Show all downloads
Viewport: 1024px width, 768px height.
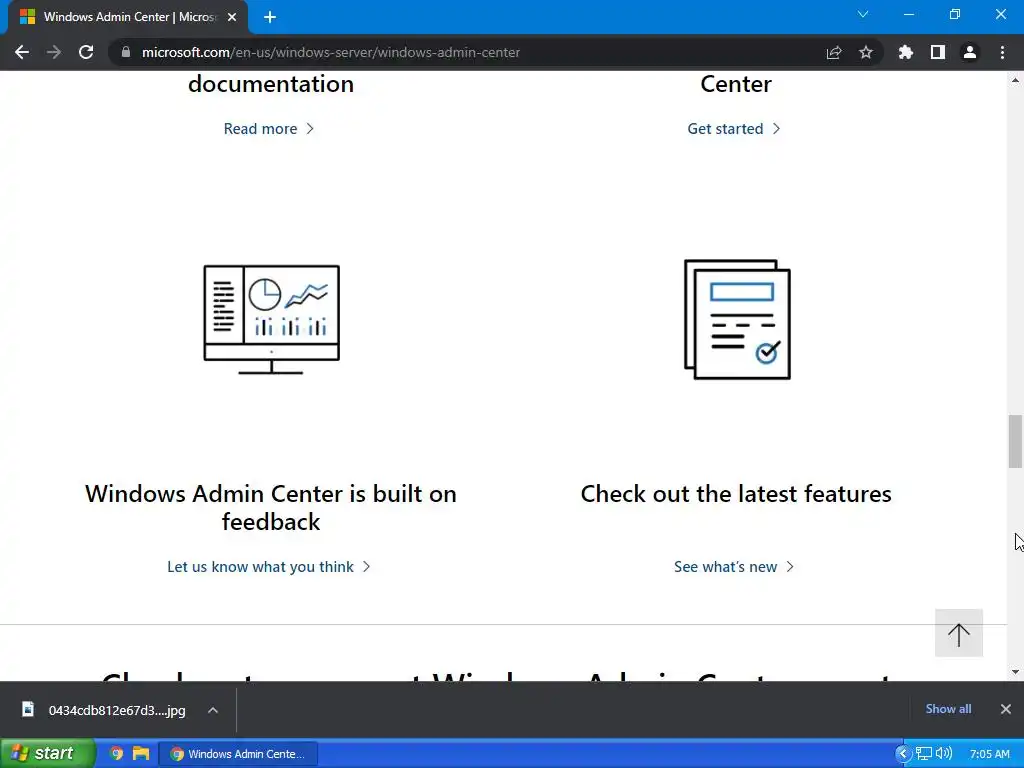tap(948, 709)
